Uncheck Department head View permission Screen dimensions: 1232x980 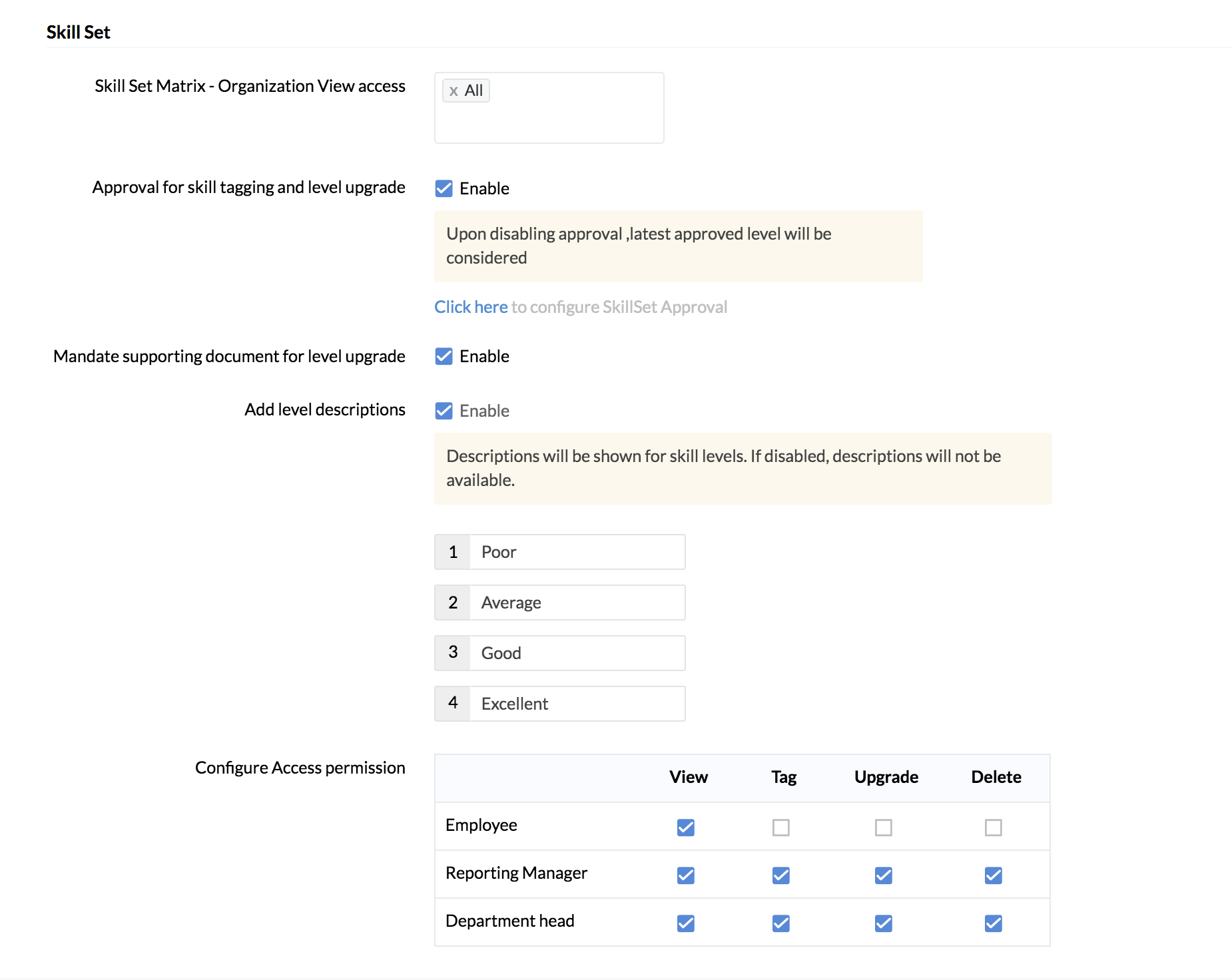click(685, 923)
